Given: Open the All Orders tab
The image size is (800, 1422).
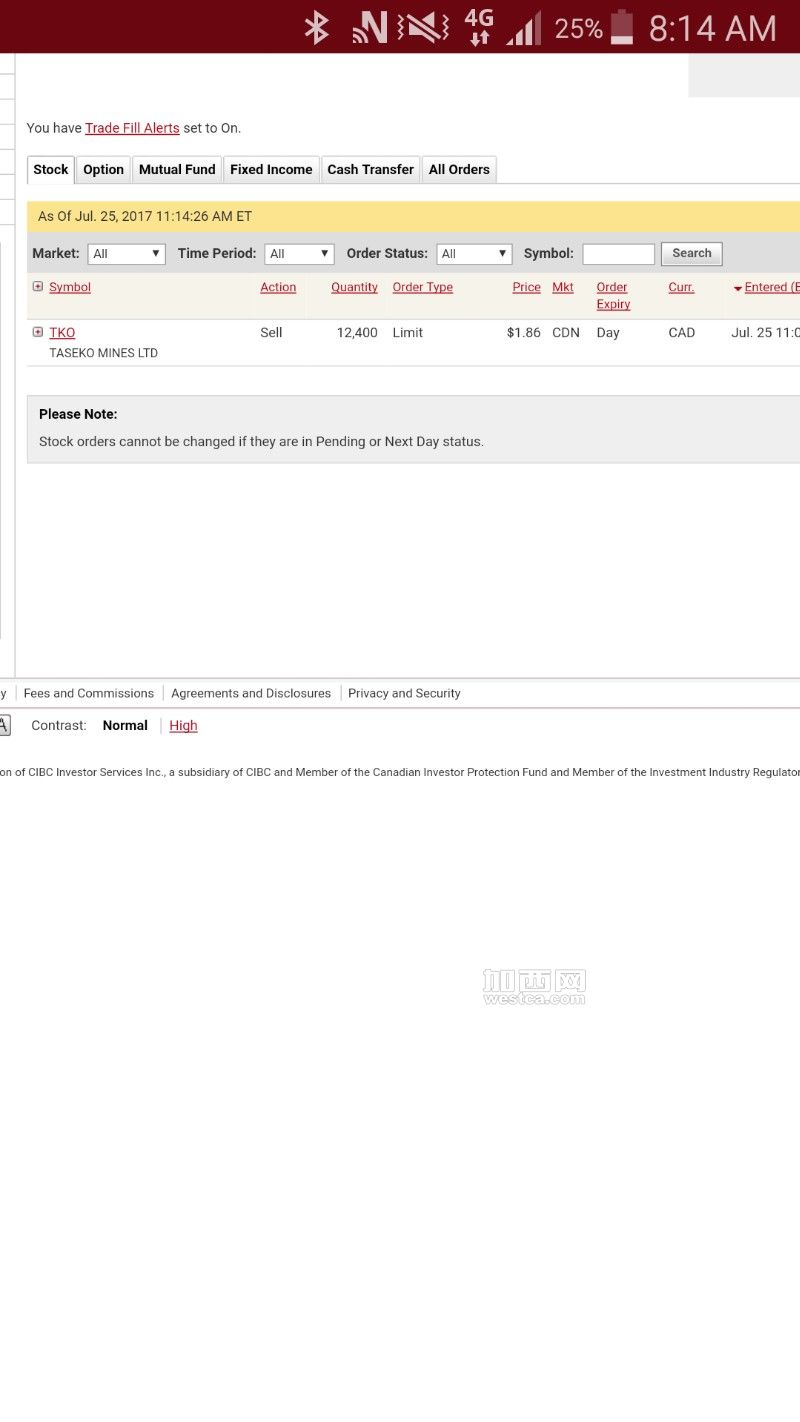Looking at the screenshot, I should (x=459, y=169).
